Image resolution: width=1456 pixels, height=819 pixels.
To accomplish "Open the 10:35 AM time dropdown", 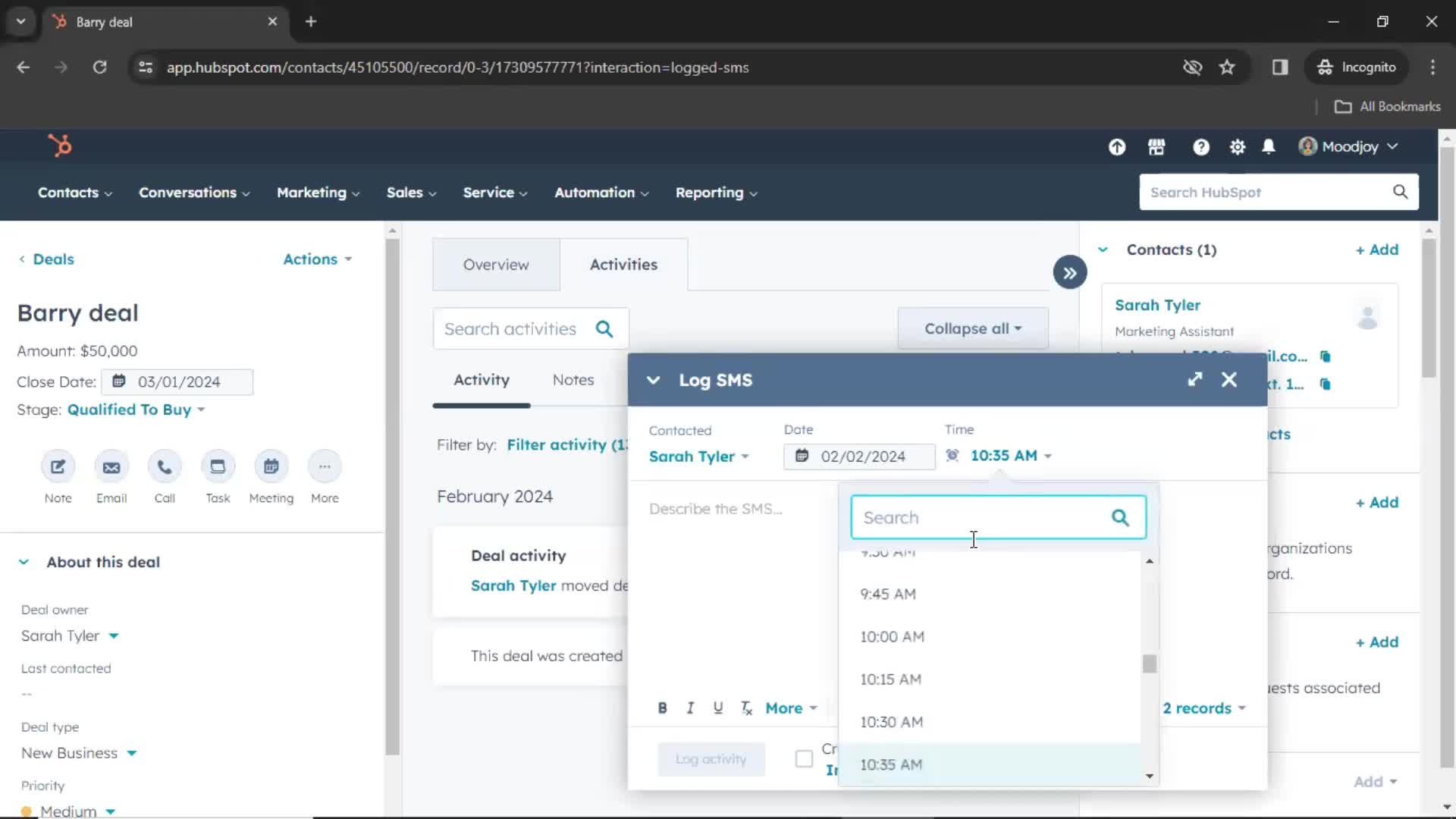I will 1011,456.
